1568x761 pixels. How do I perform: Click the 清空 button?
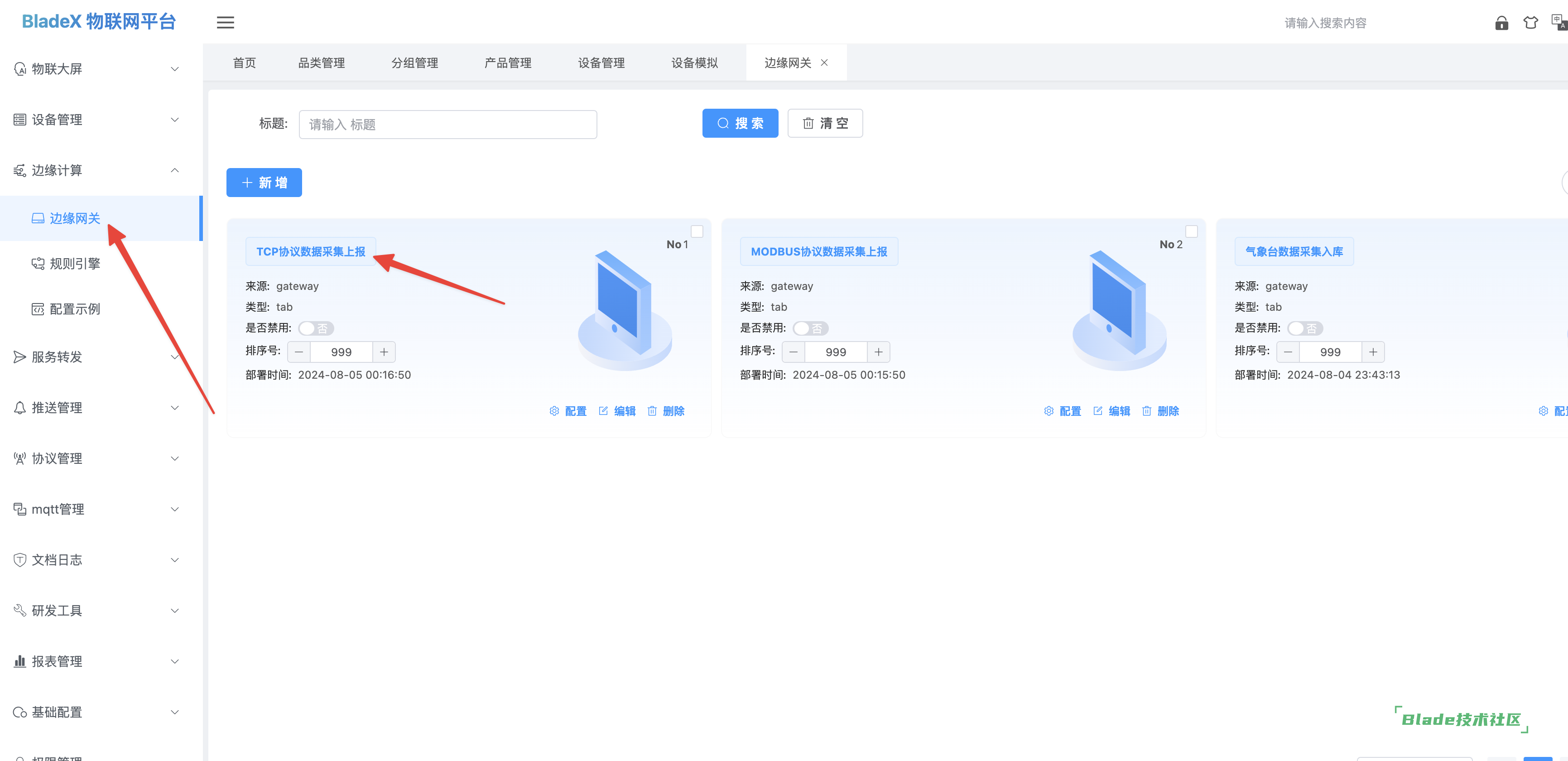[x=825, y=124]
